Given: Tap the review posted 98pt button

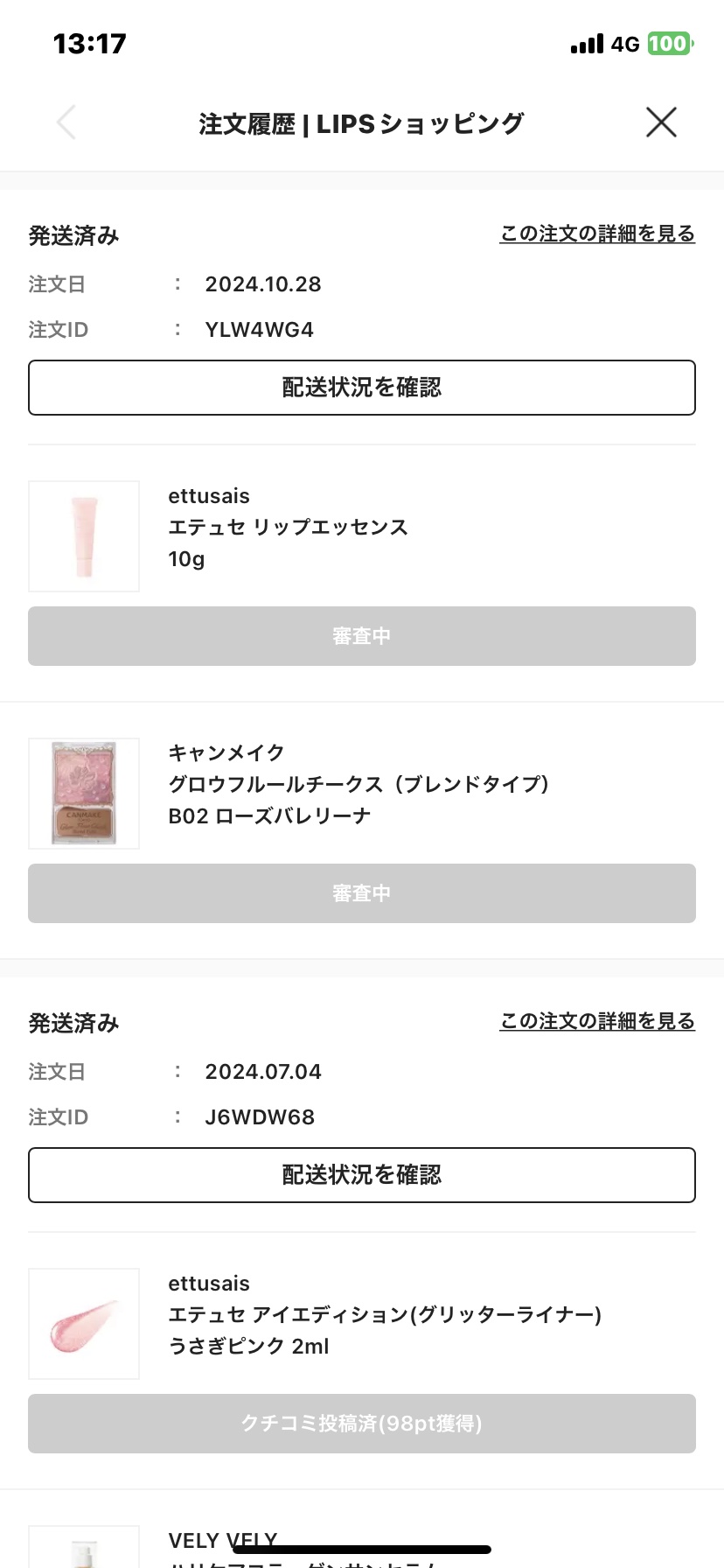Looking at the screenshot, I should [362, 1424].
